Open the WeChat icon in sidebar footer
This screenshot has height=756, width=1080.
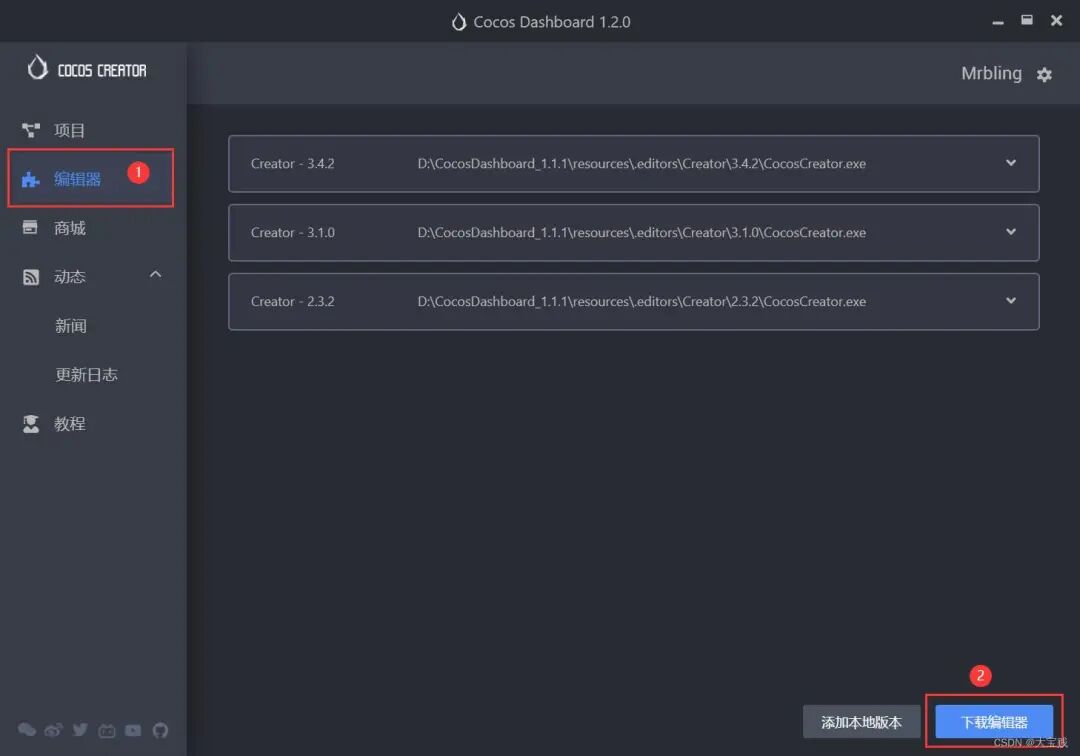[x=27, y=730]
